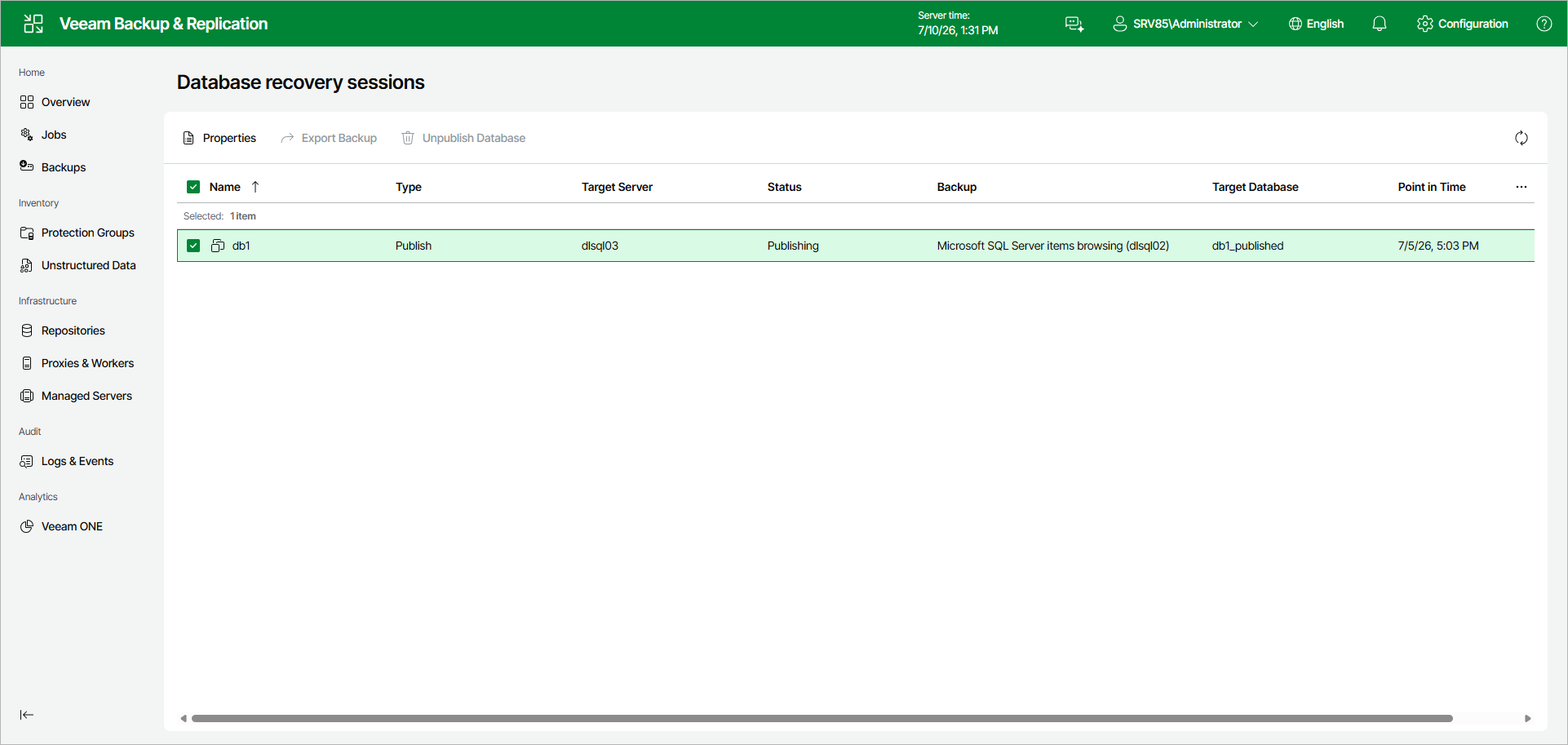Click the Export Backup button
Viewport: 1568px width, 745px height.
pos(329,138)
